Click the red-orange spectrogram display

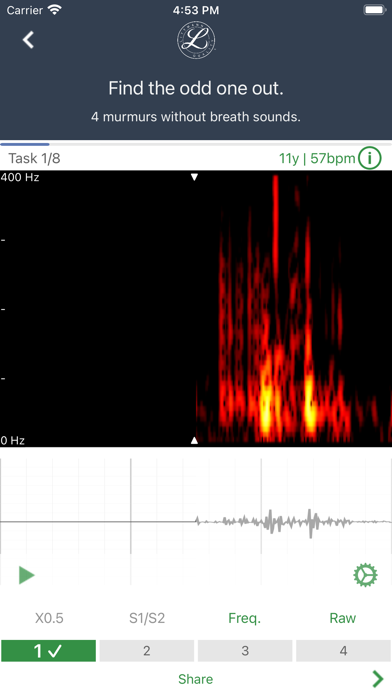tap(196, 308)
